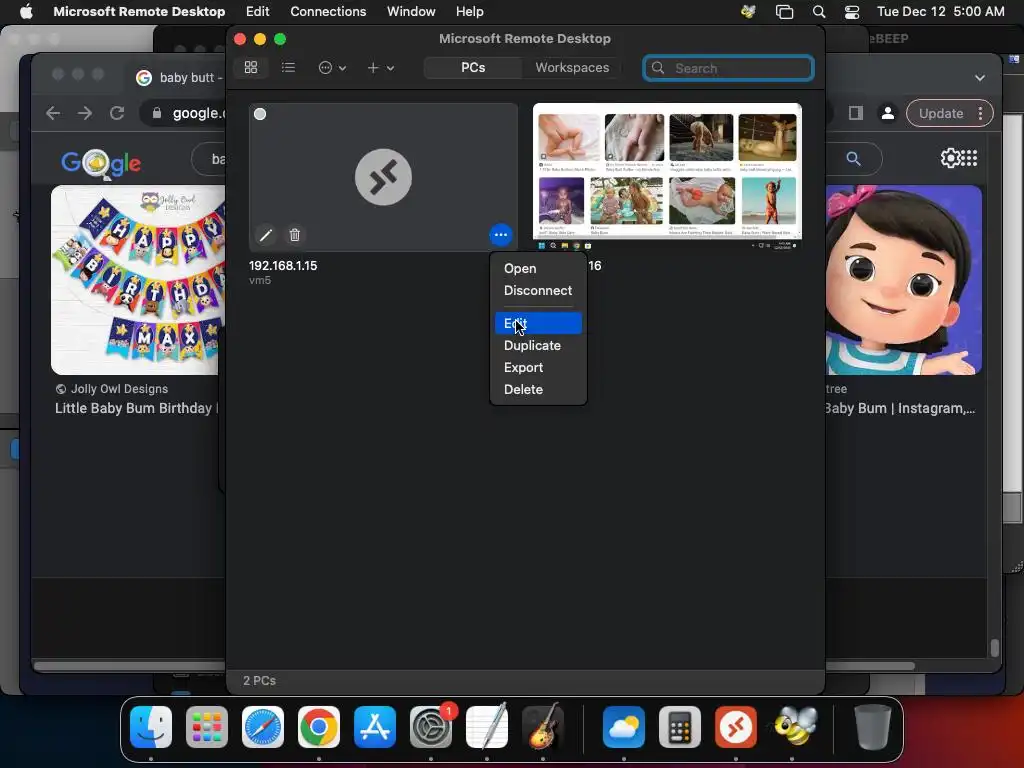Open the cartoon girl image result in Chrome
This screenshot has width=1024, height=768.
[x=904, y=280]
